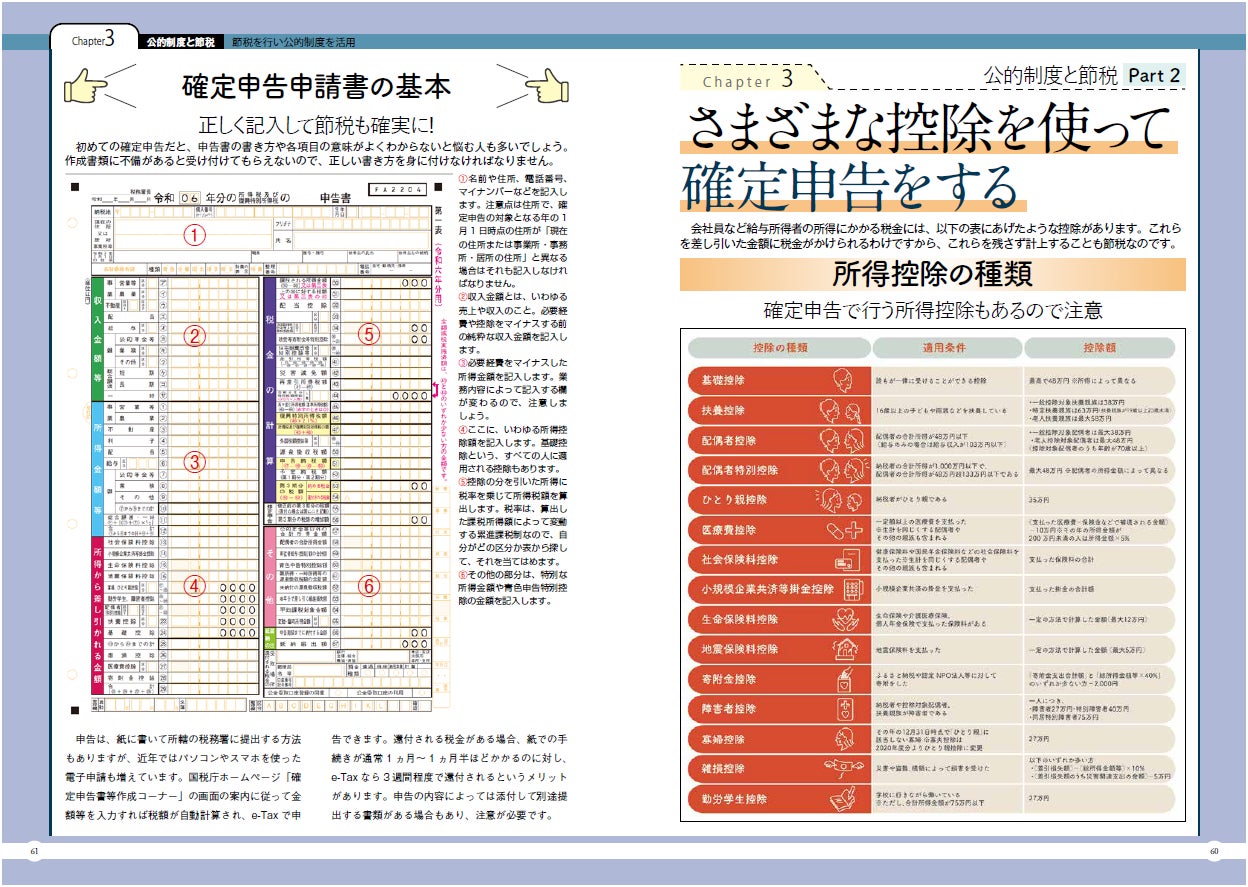The height and width of the screenshot is (887, 1248).
Task: Click the donation box icon for 寄附金控除
Action: [x=842, y=678]
